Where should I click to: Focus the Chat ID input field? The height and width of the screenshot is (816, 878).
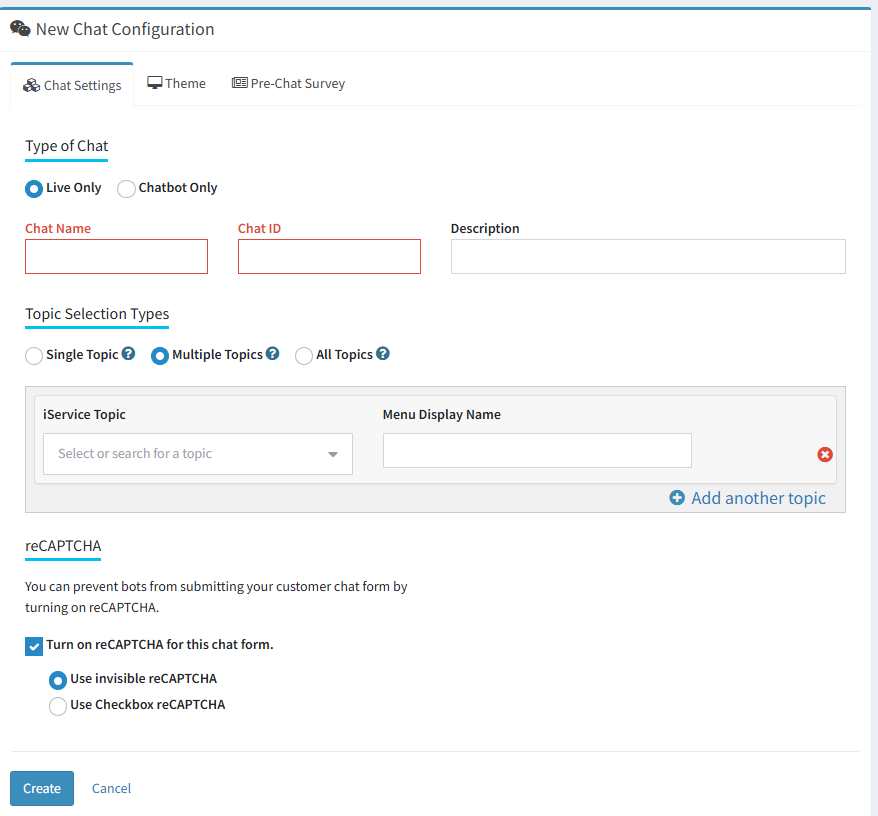pos(329,257)
